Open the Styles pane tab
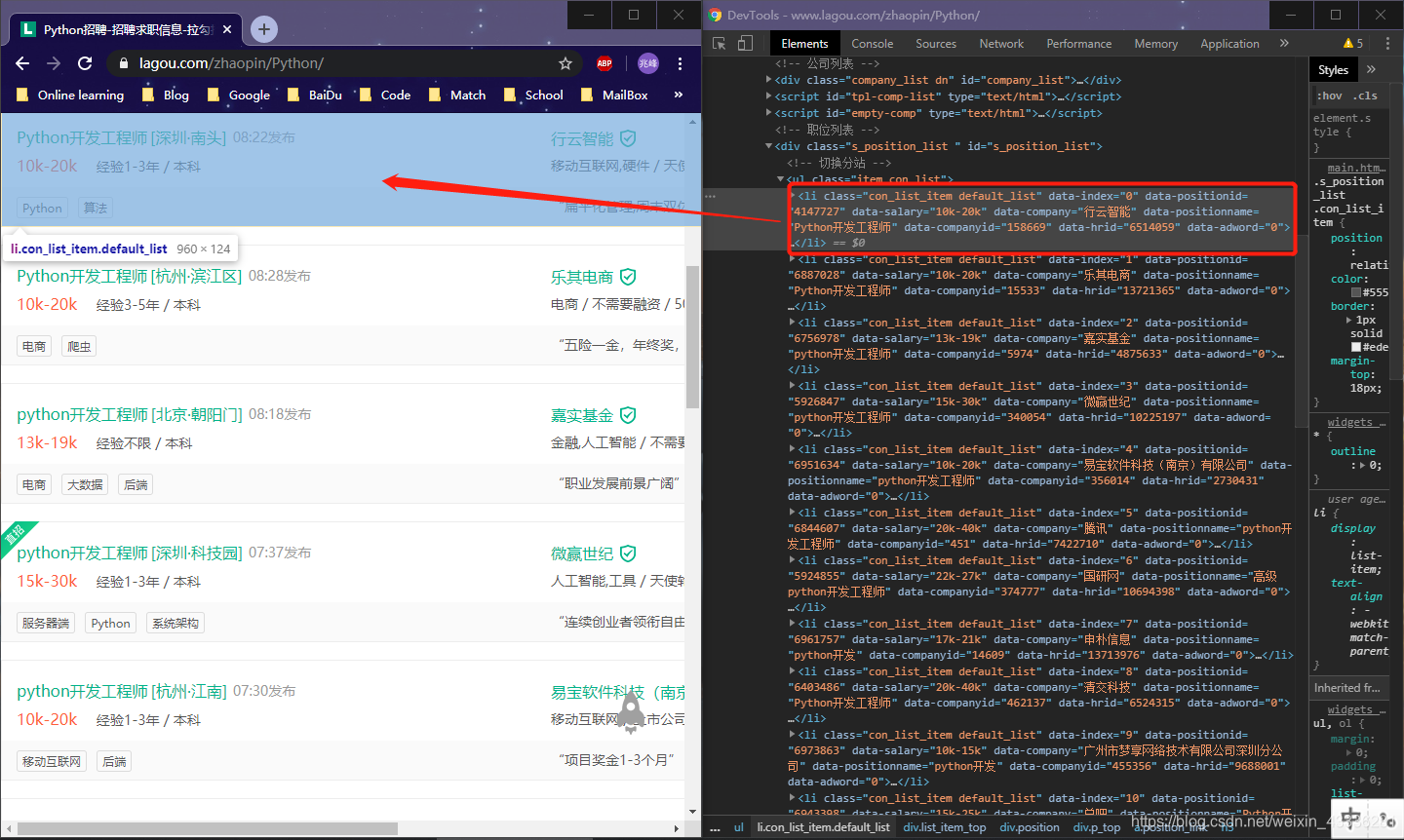Image resolution: width=1404 pixels, height=840 pixels. (1333, 69)
